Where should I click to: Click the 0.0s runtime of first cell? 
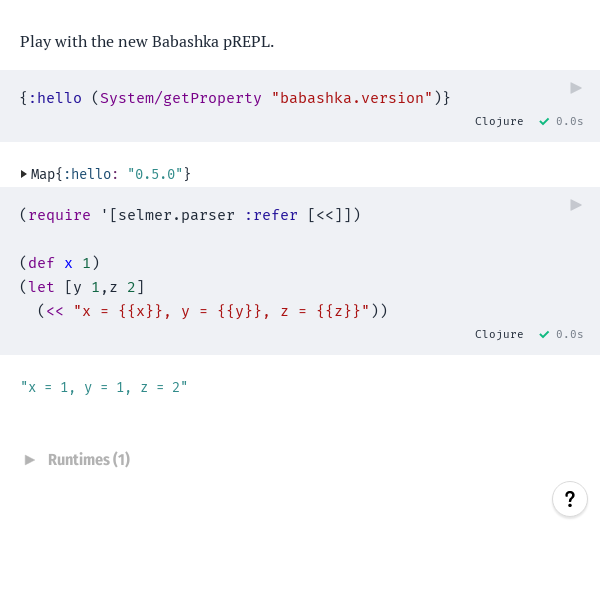point(569,122)
